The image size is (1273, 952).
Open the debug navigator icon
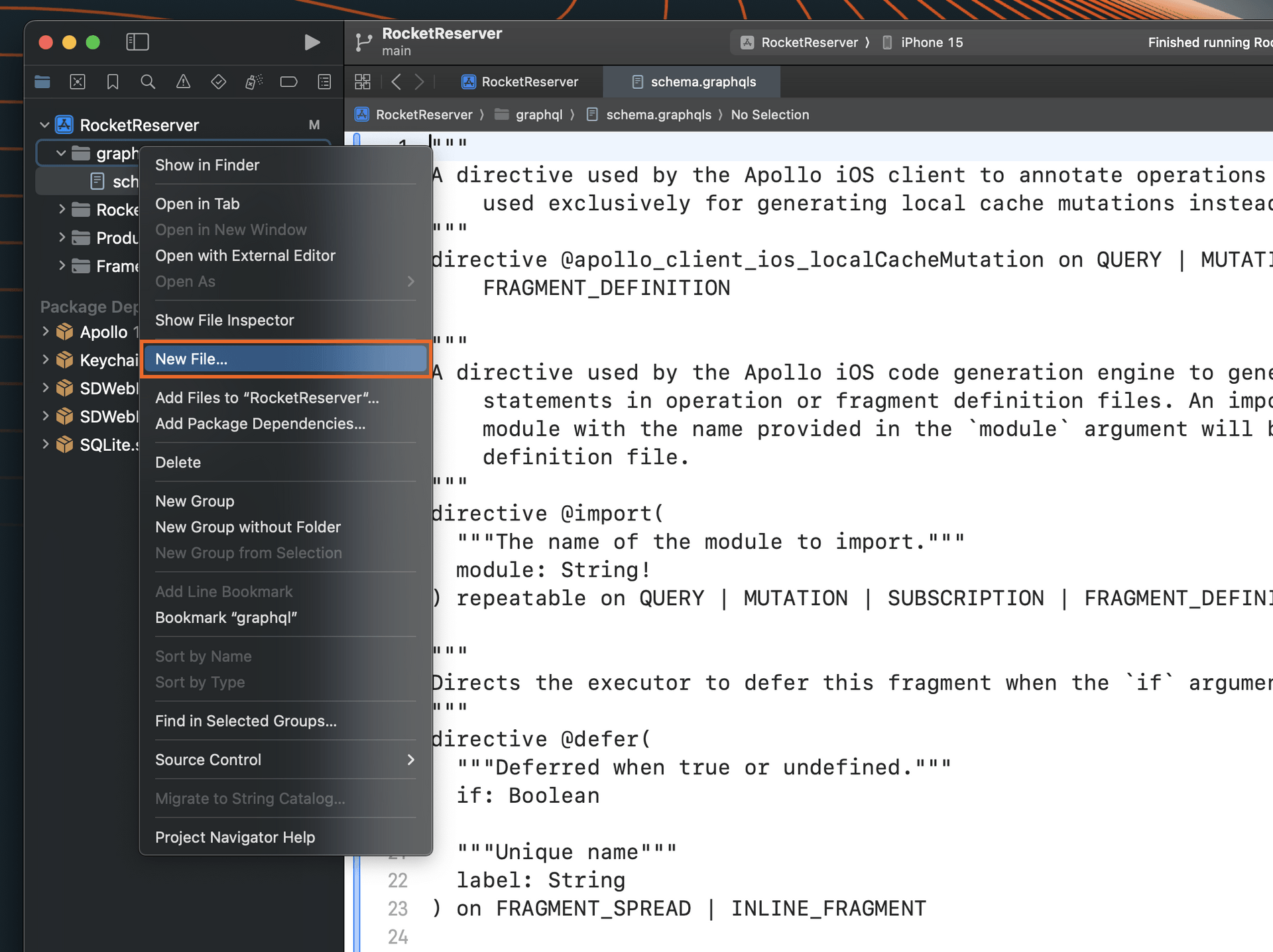(x=254, y=82)
